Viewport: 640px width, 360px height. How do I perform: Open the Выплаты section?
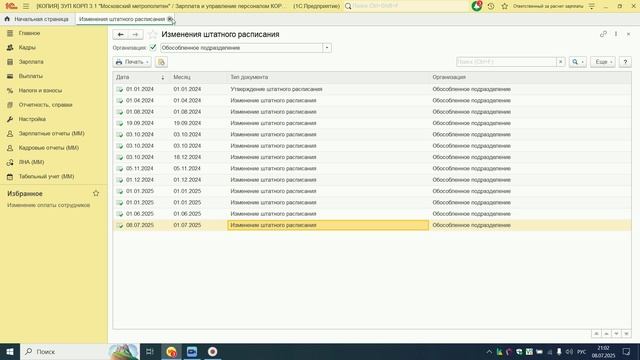pyautogui.click(x=30, y=76)
